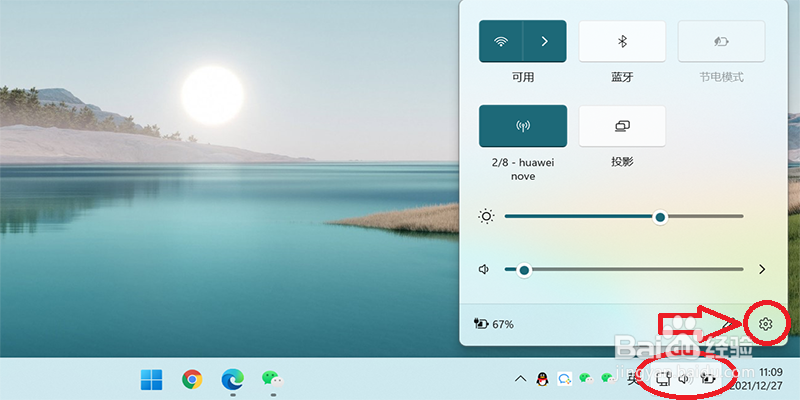Click the system tray volume icon
Viewport: 800px width, 400px height.
click(685, 379)
